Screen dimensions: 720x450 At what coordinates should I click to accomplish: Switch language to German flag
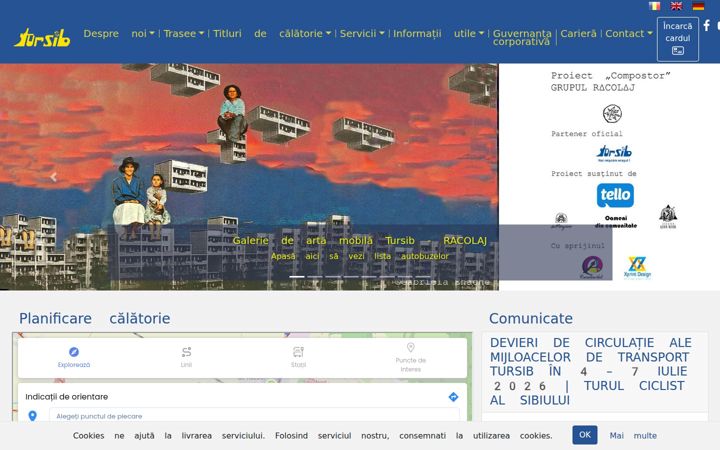pyautogui.click(x=698, y=6)
